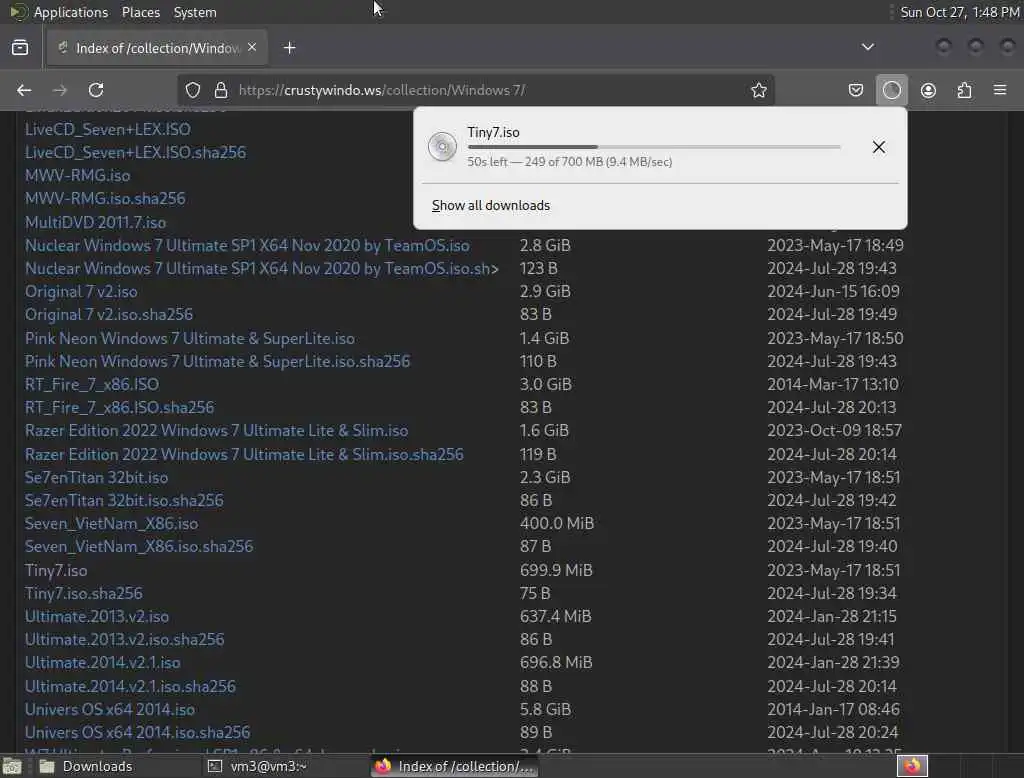1024x778 pixels.
Task: Open Razer Edition 2022 Slim.iso.sha256 link
Action: coord(244,455)
